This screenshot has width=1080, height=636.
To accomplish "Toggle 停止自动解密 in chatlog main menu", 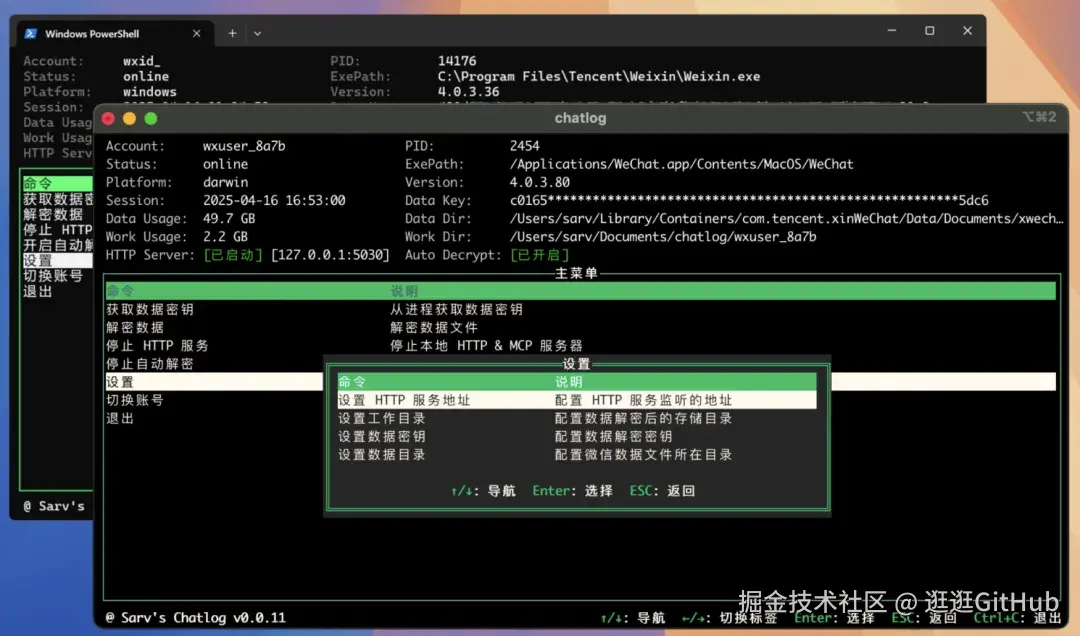I will pos(150,364).
